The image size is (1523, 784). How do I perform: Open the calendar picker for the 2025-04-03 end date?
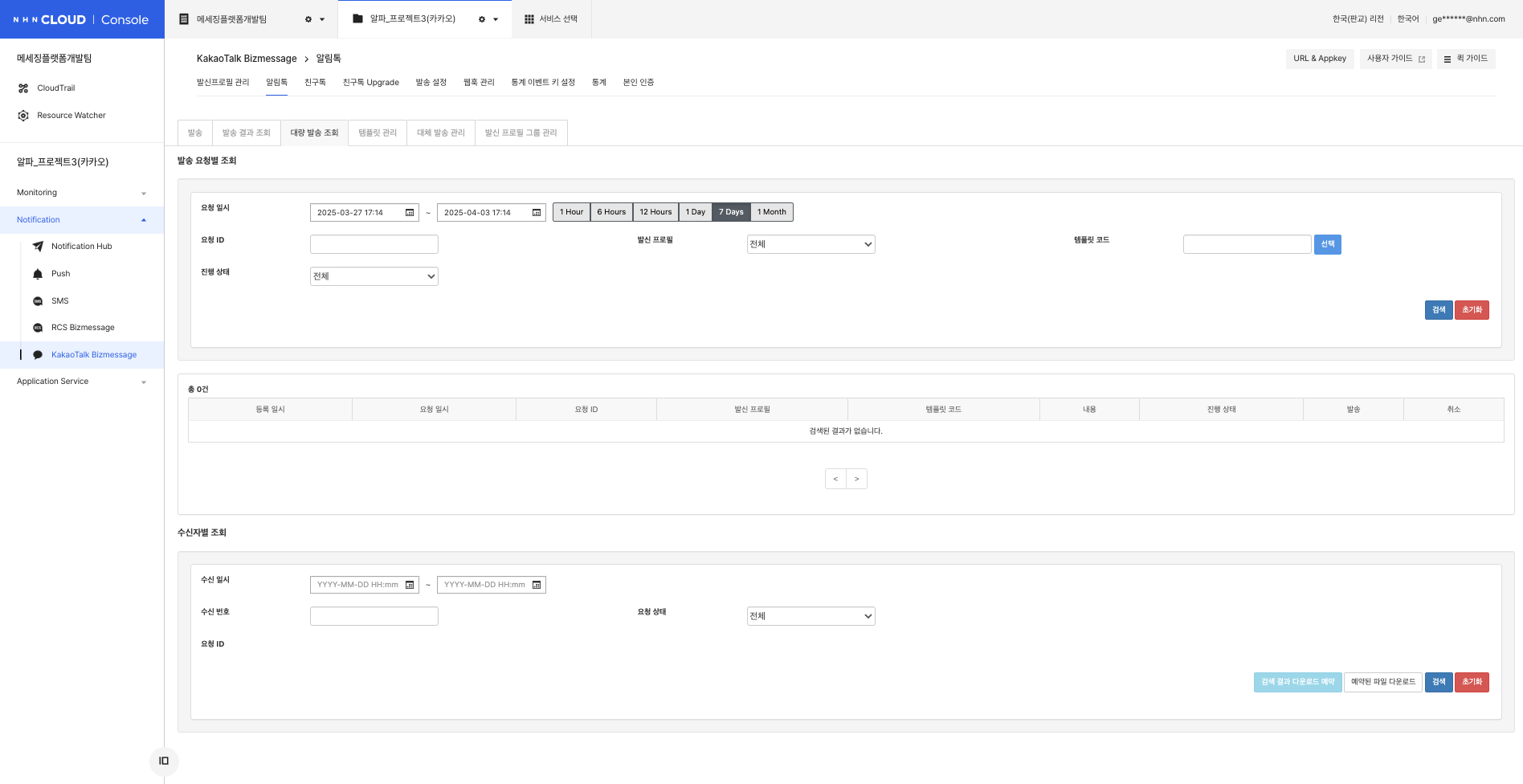pyautogui.click(x=537, y=213)
